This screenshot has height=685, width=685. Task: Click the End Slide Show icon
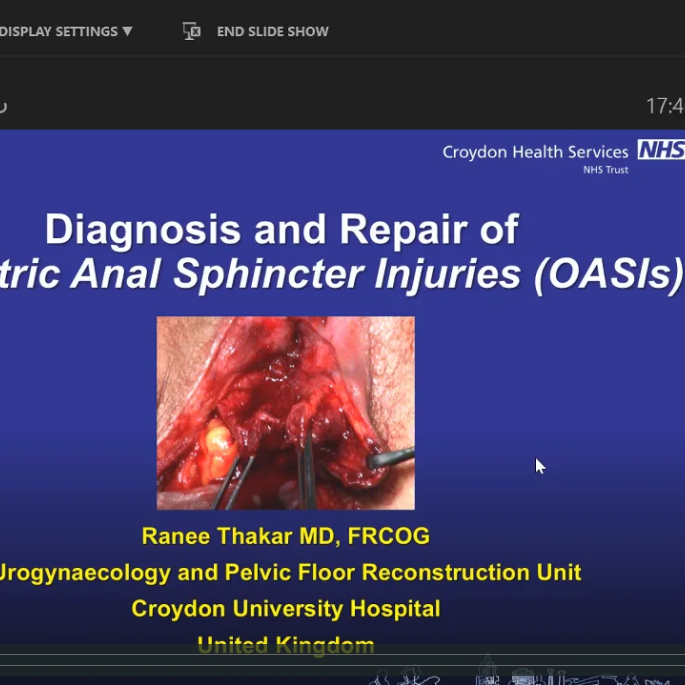(x=192, y=31)
